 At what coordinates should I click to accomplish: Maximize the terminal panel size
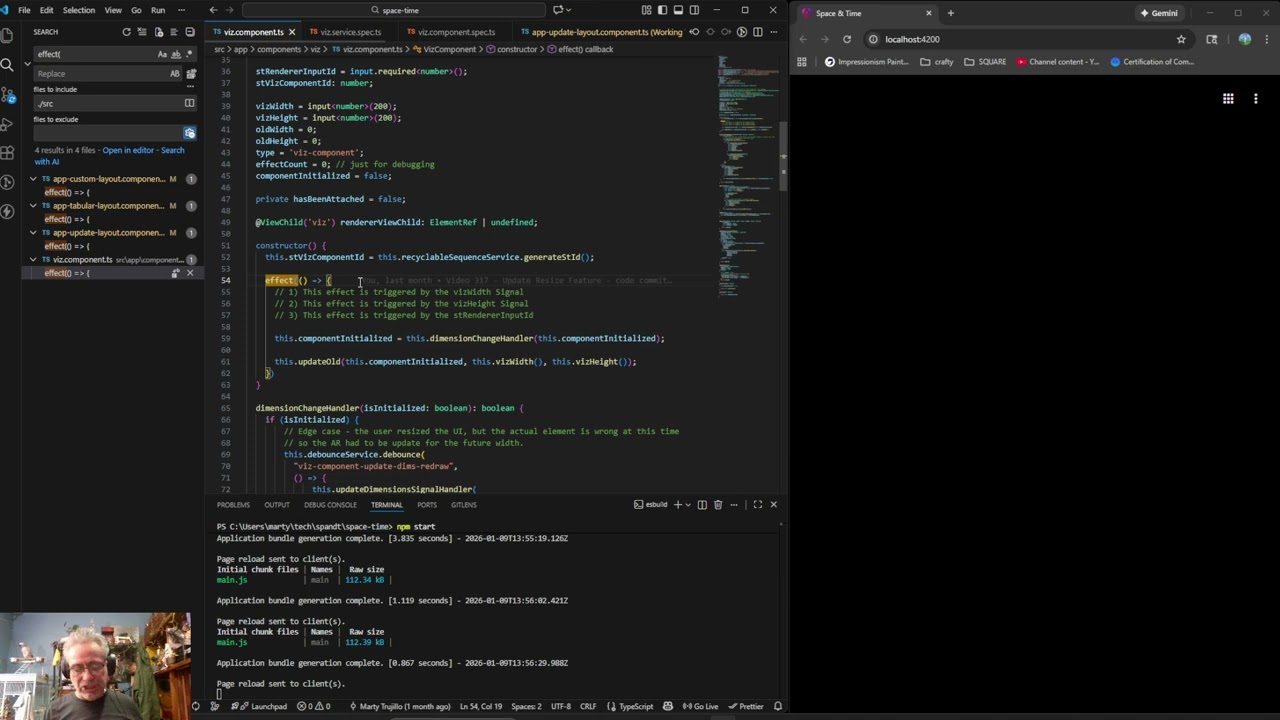tap(757, 505)
